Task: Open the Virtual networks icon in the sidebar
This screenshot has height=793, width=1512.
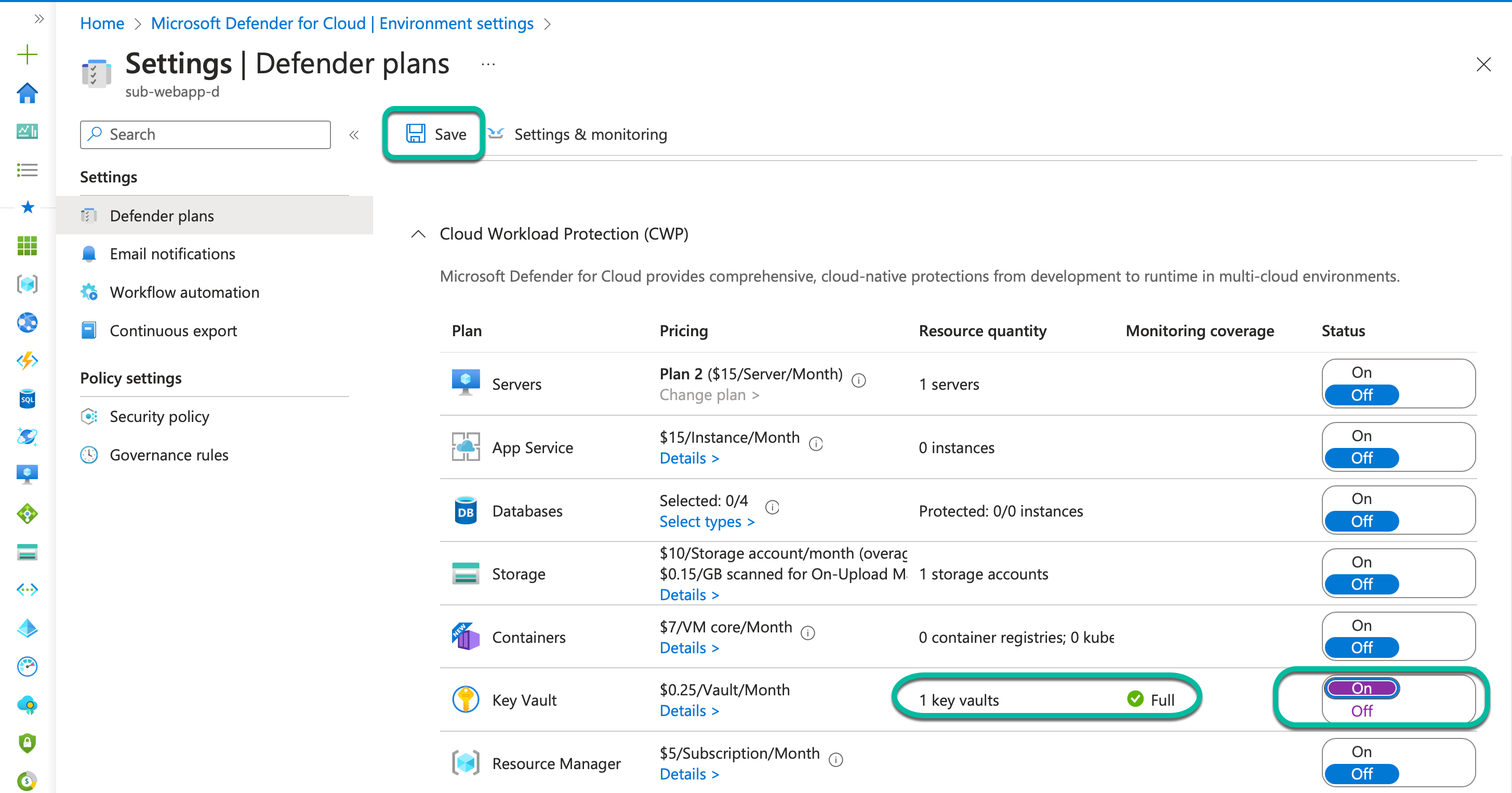Action: coord(27,589)
